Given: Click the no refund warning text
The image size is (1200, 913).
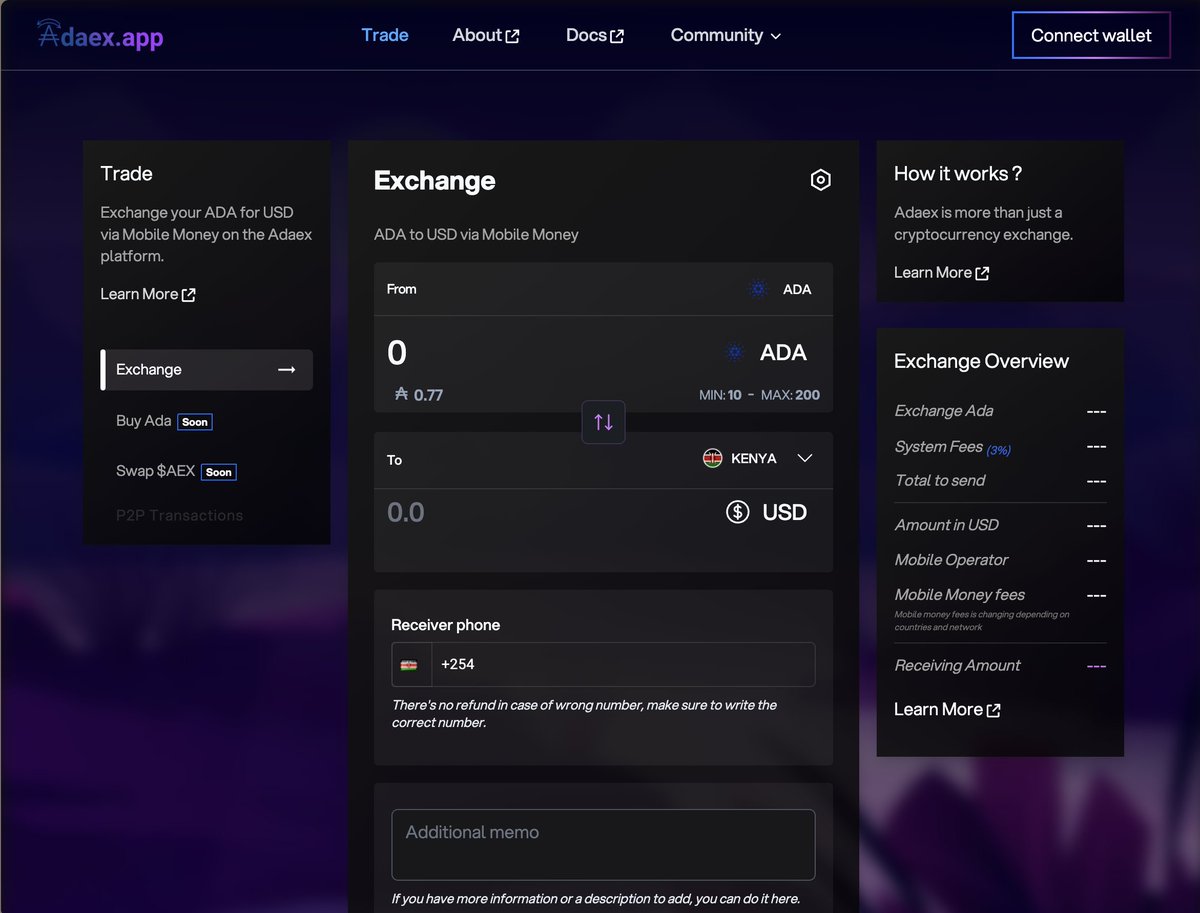Looking at the screenshot, I should 584,713.
